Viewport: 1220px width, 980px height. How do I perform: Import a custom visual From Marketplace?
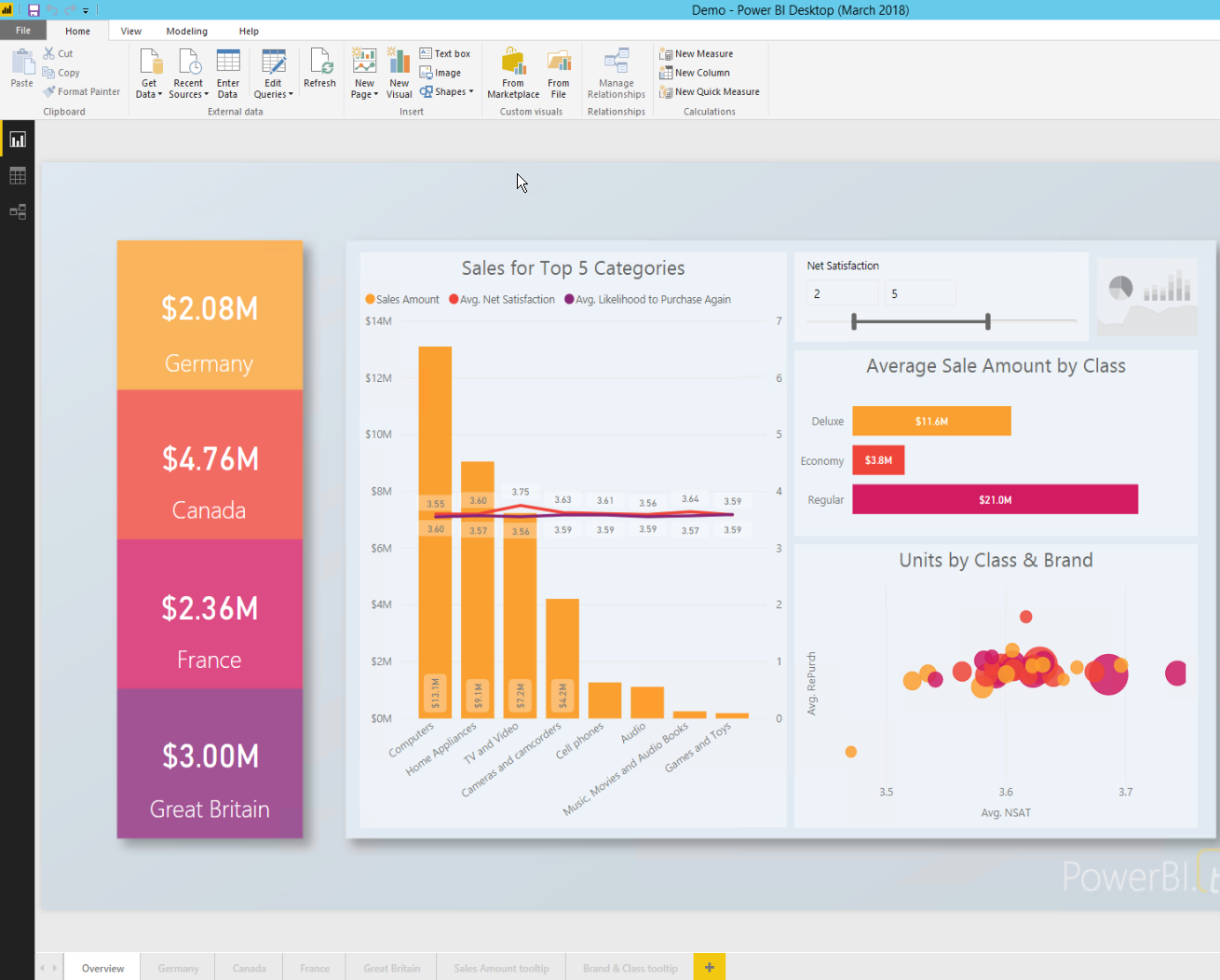512,75
